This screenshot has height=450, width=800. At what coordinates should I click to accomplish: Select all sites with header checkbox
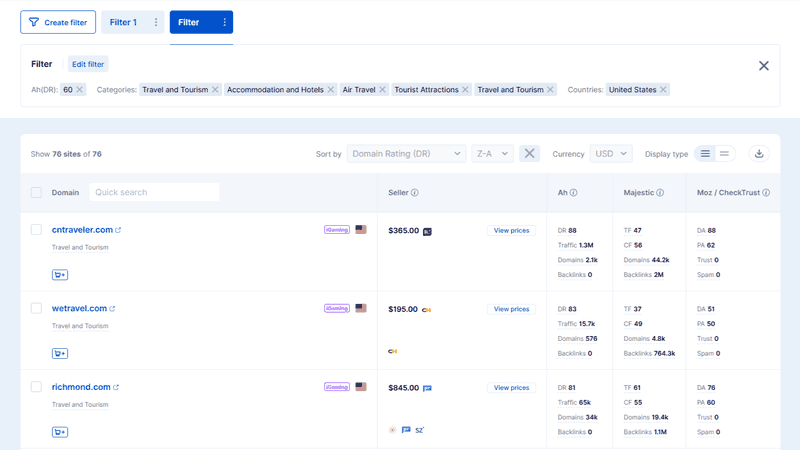pyautogui.click(x=36, y=193)
